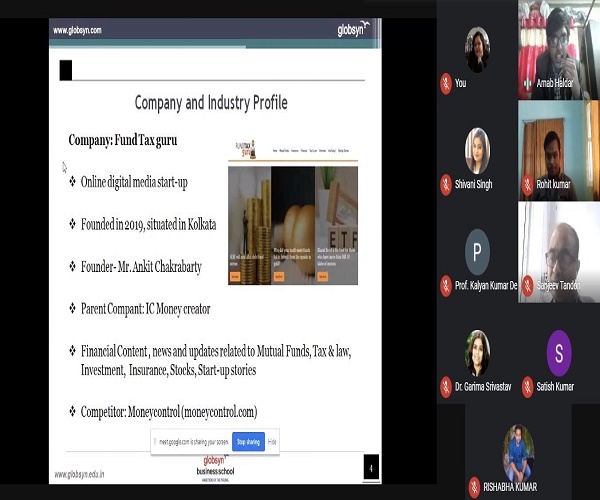
Task: Click muted mic icon next to You
Action: pos(446,83)
